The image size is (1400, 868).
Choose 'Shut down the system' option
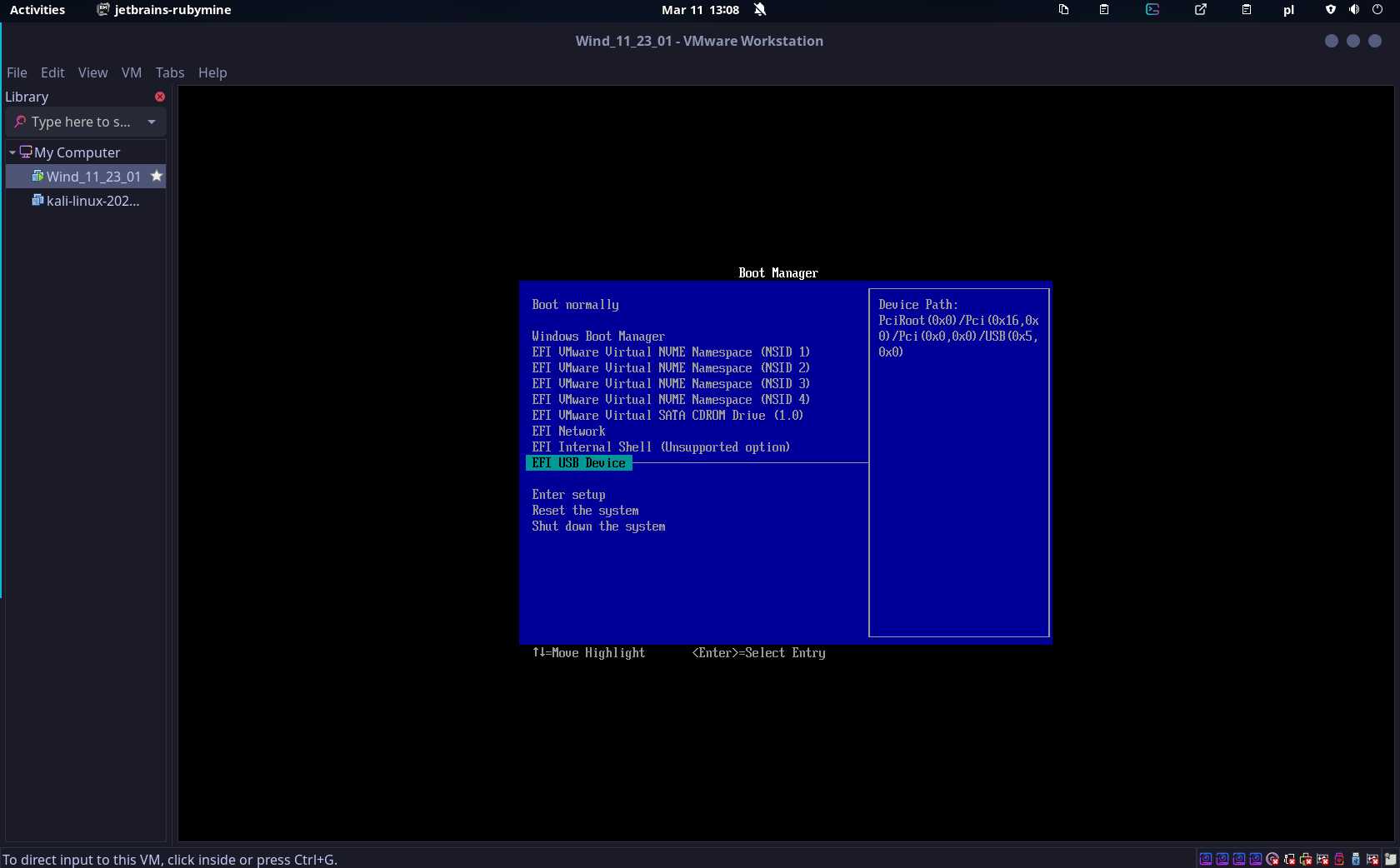pyautogui.click(x=598, y=526)
